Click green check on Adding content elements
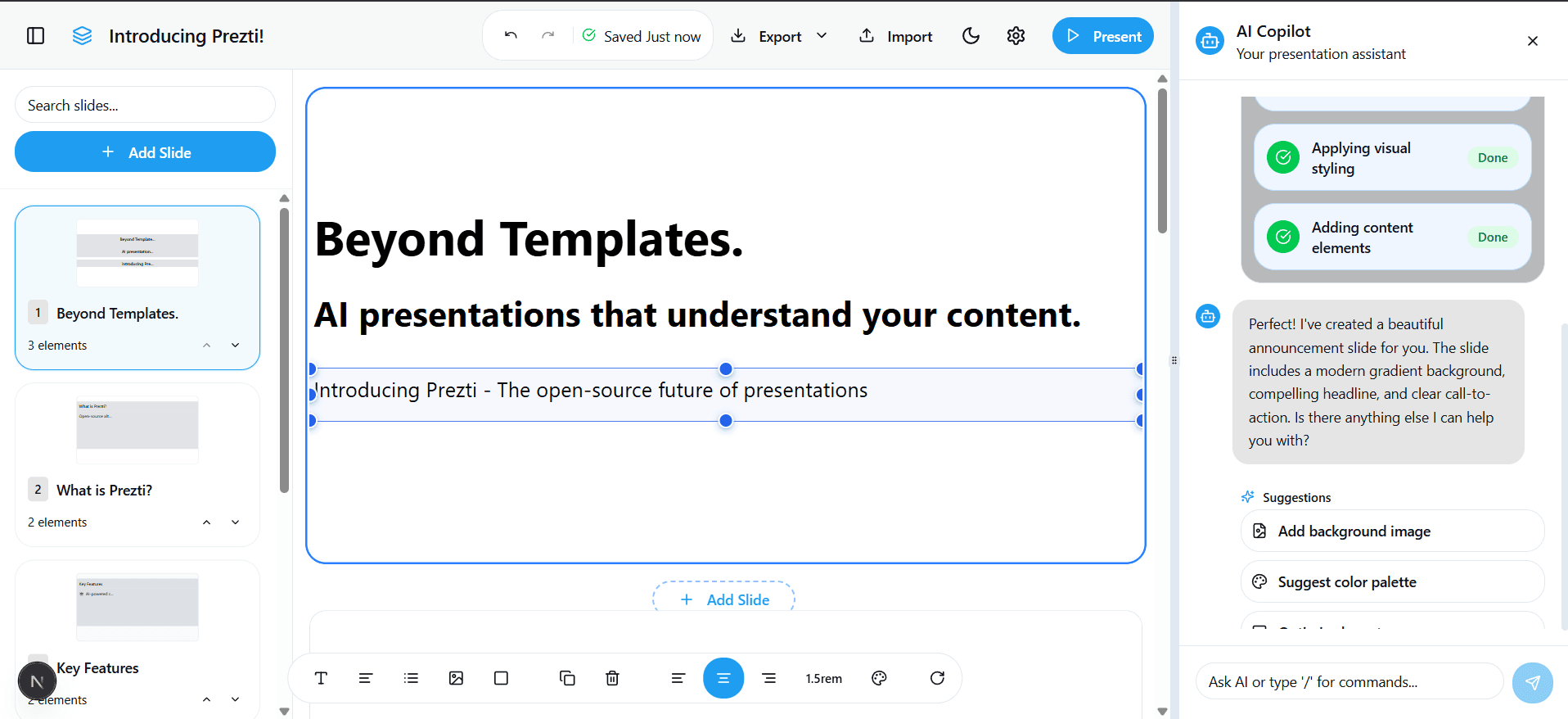1568x719 pixels. point(1283,237)
